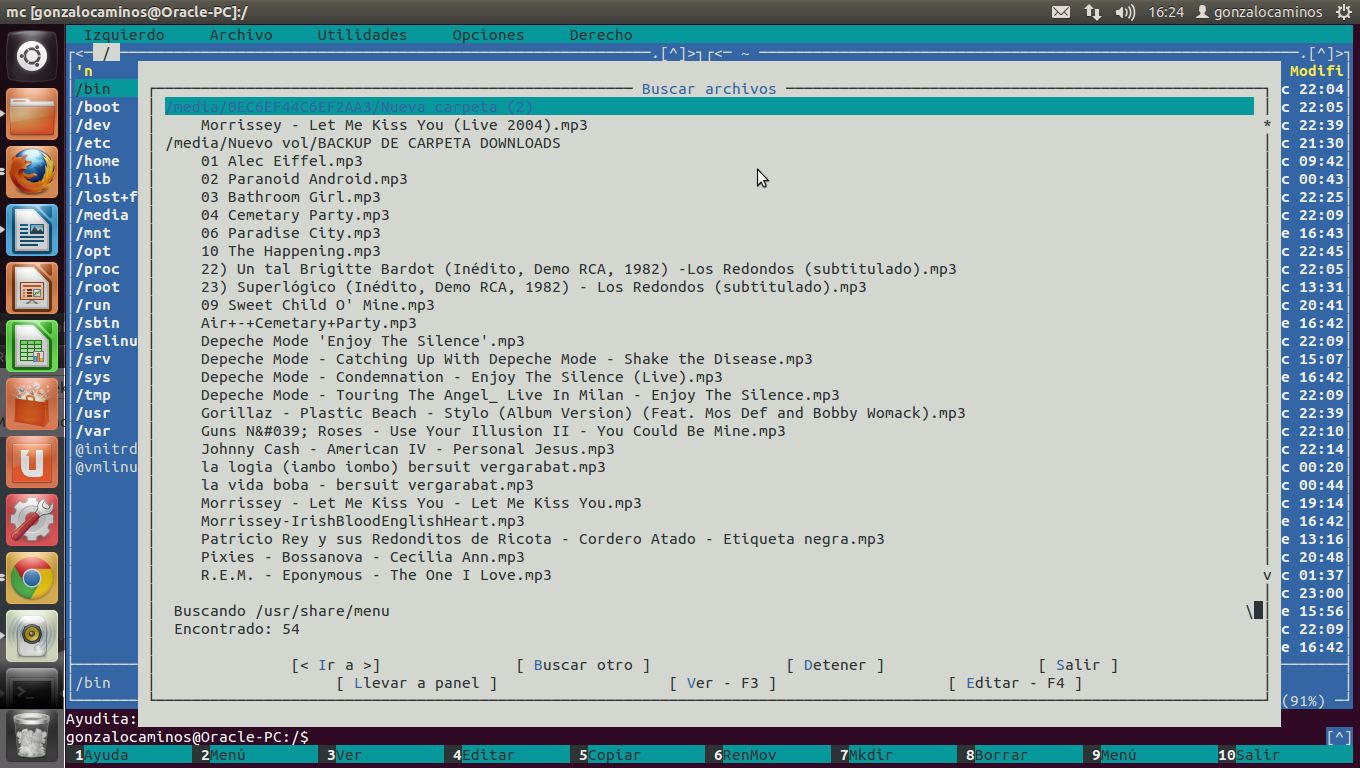The height and width of the screenshot is (768, 1360).
Task: Open the Files folder launcher icon
Action: 32,115
